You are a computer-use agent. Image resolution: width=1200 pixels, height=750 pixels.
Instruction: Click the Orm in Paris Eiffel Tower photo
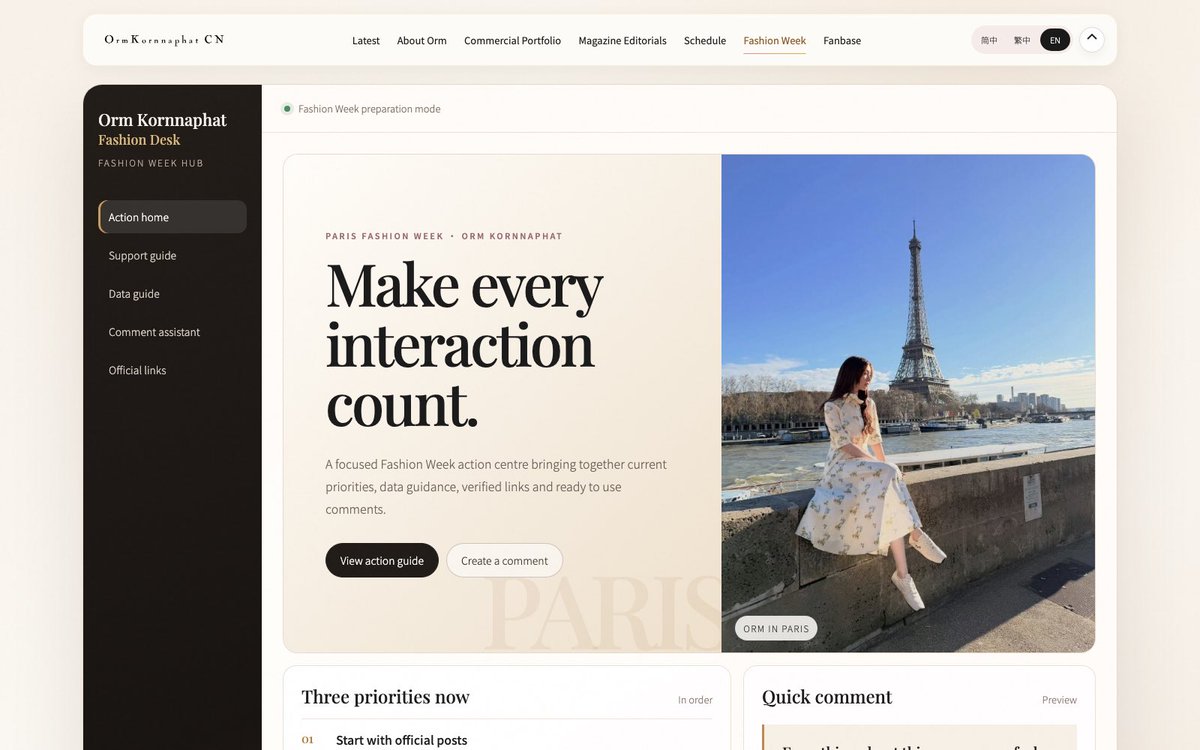pos(908,403)
